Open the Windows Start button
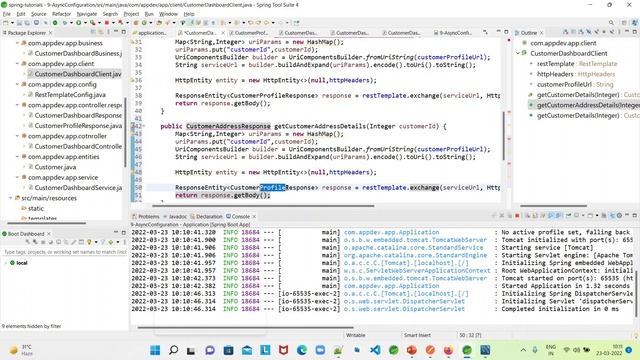This screenshot has width=640, height=360. click(155, 350)
